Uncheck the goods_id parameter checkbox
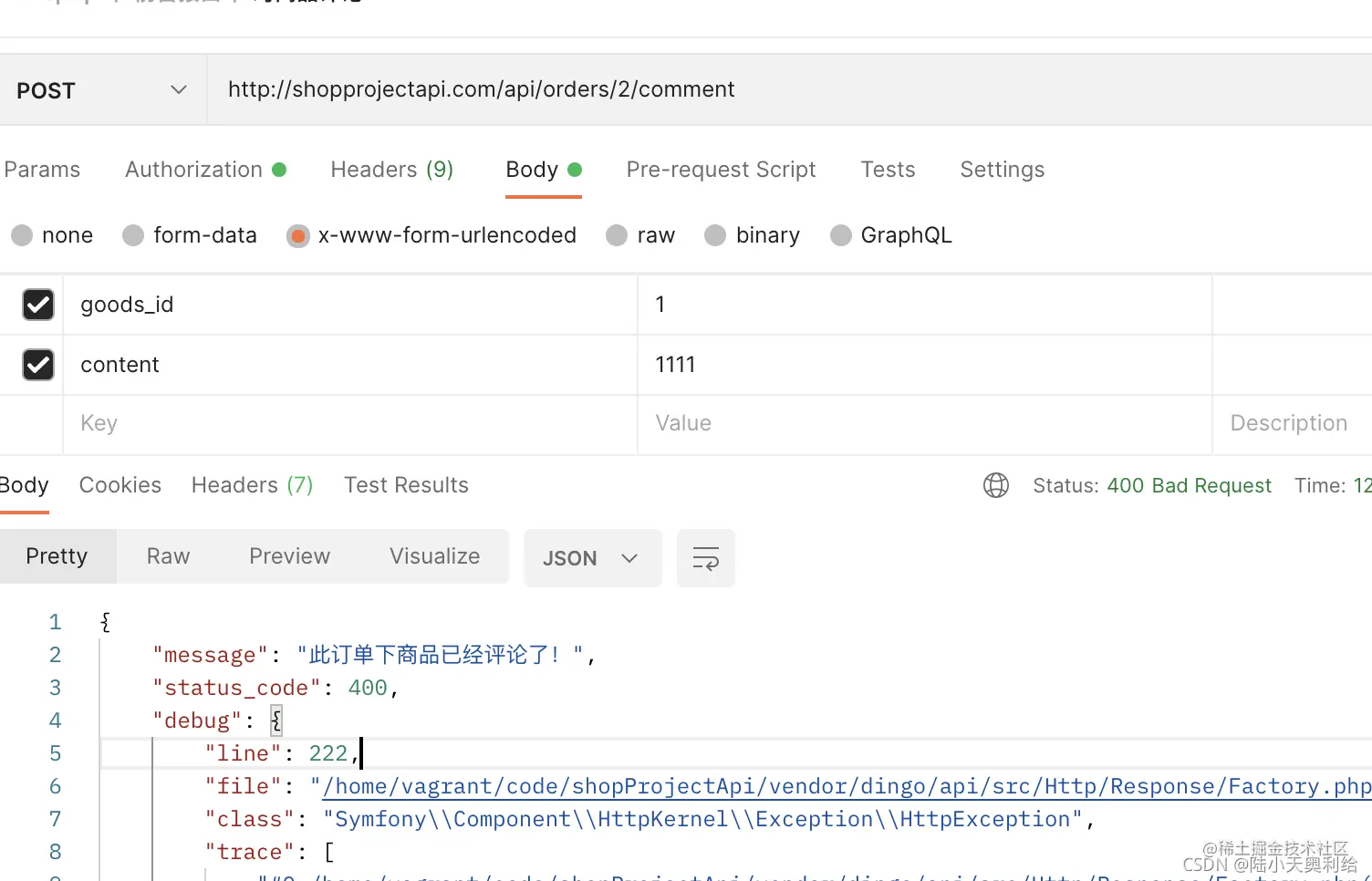 (37, 305)
